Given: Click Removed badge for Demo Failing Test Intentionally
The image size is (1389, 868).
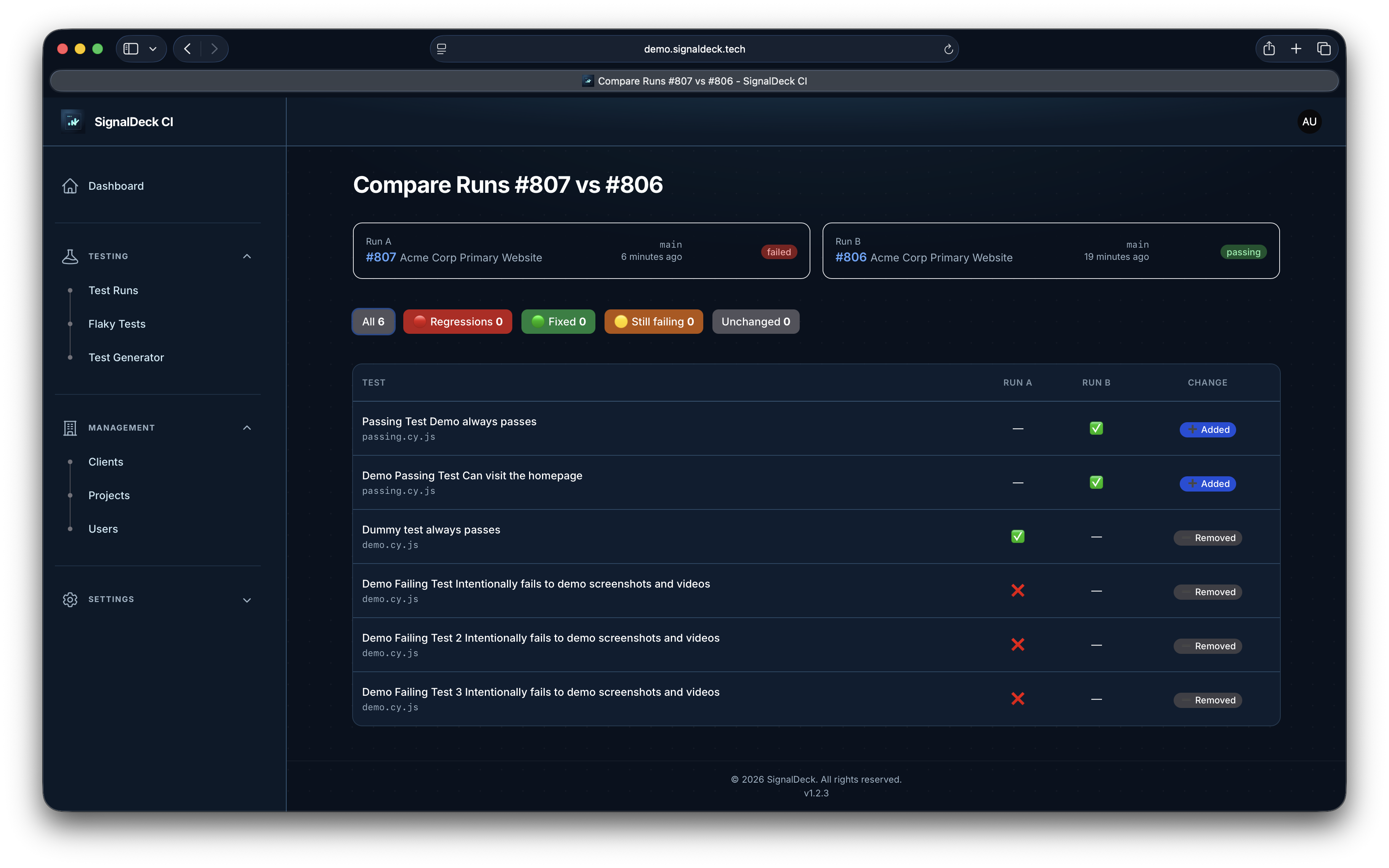Looking at the screenshot, I should click(x=1208, y=592).
